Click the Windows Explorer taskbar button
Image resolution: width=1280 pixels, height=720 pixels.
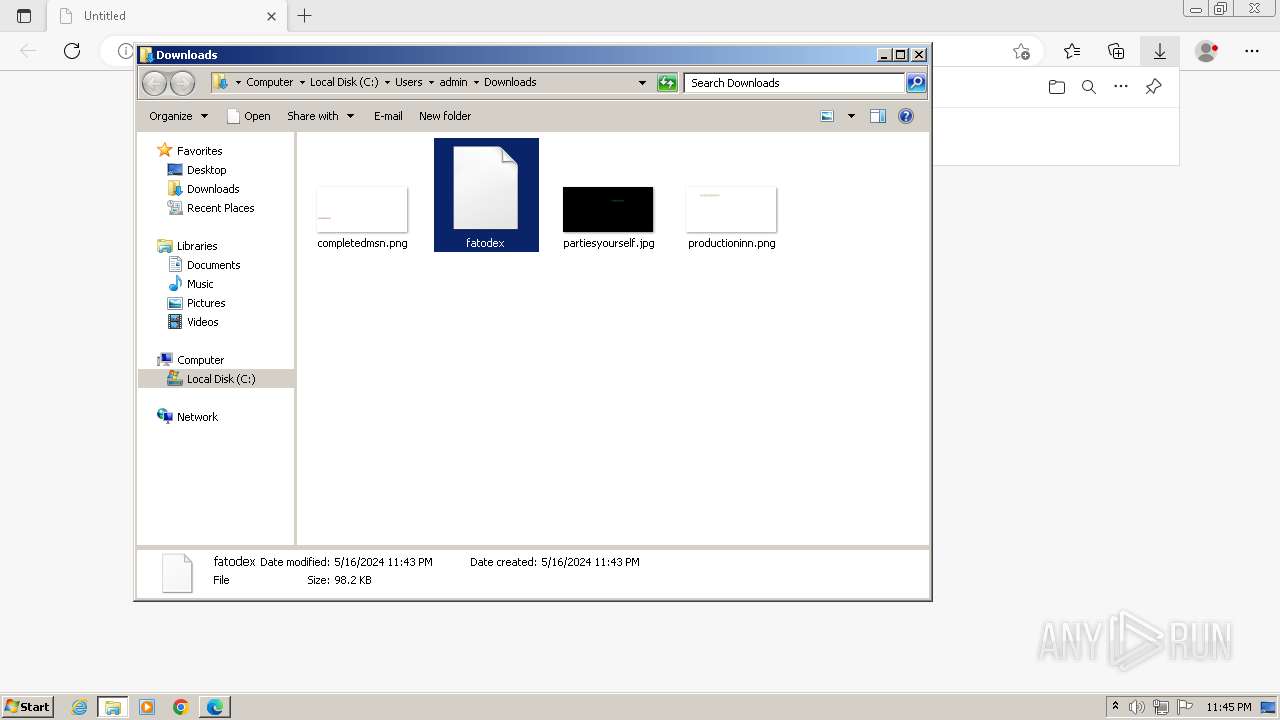click(113, 707)
